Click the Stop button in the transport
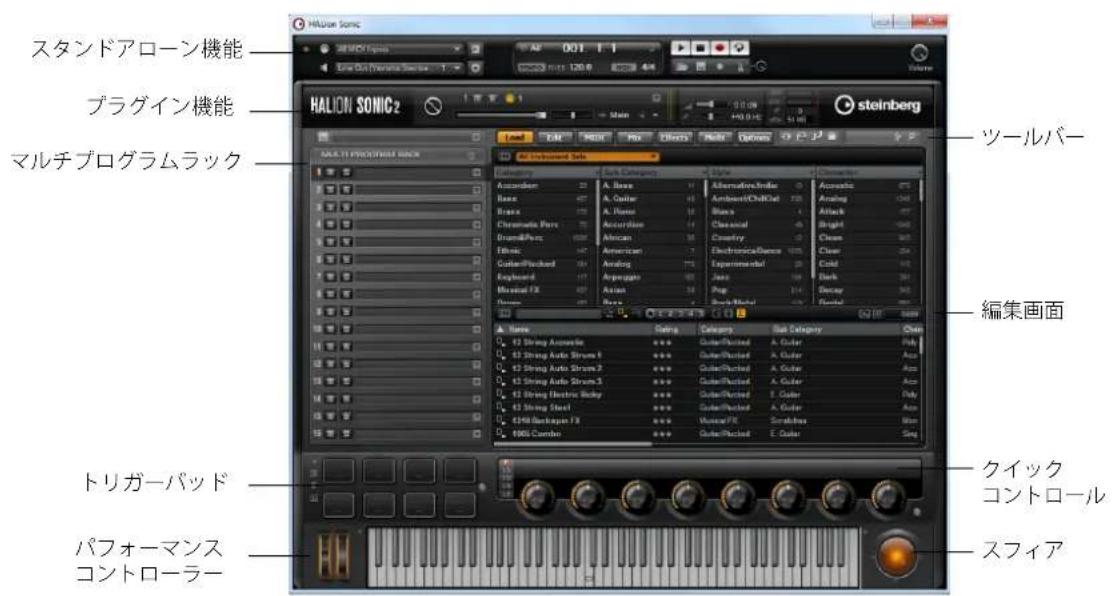 (x=699, y=48)
